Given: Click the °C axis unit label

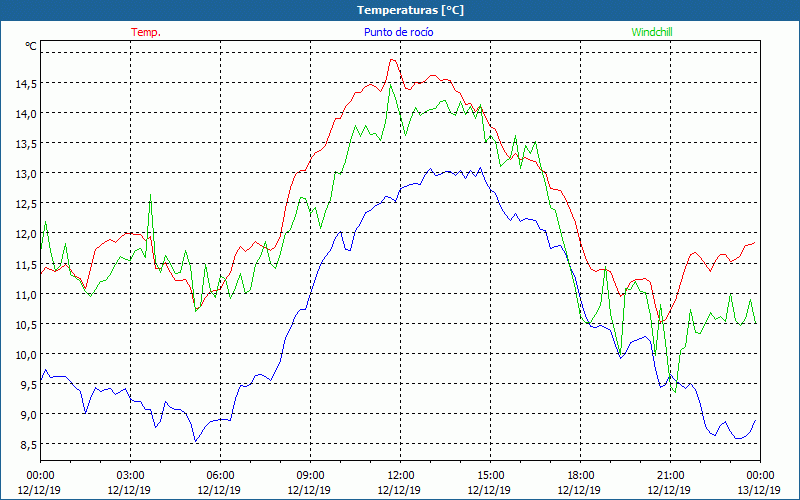Looking at the screenshot, I should click(31, 46).
